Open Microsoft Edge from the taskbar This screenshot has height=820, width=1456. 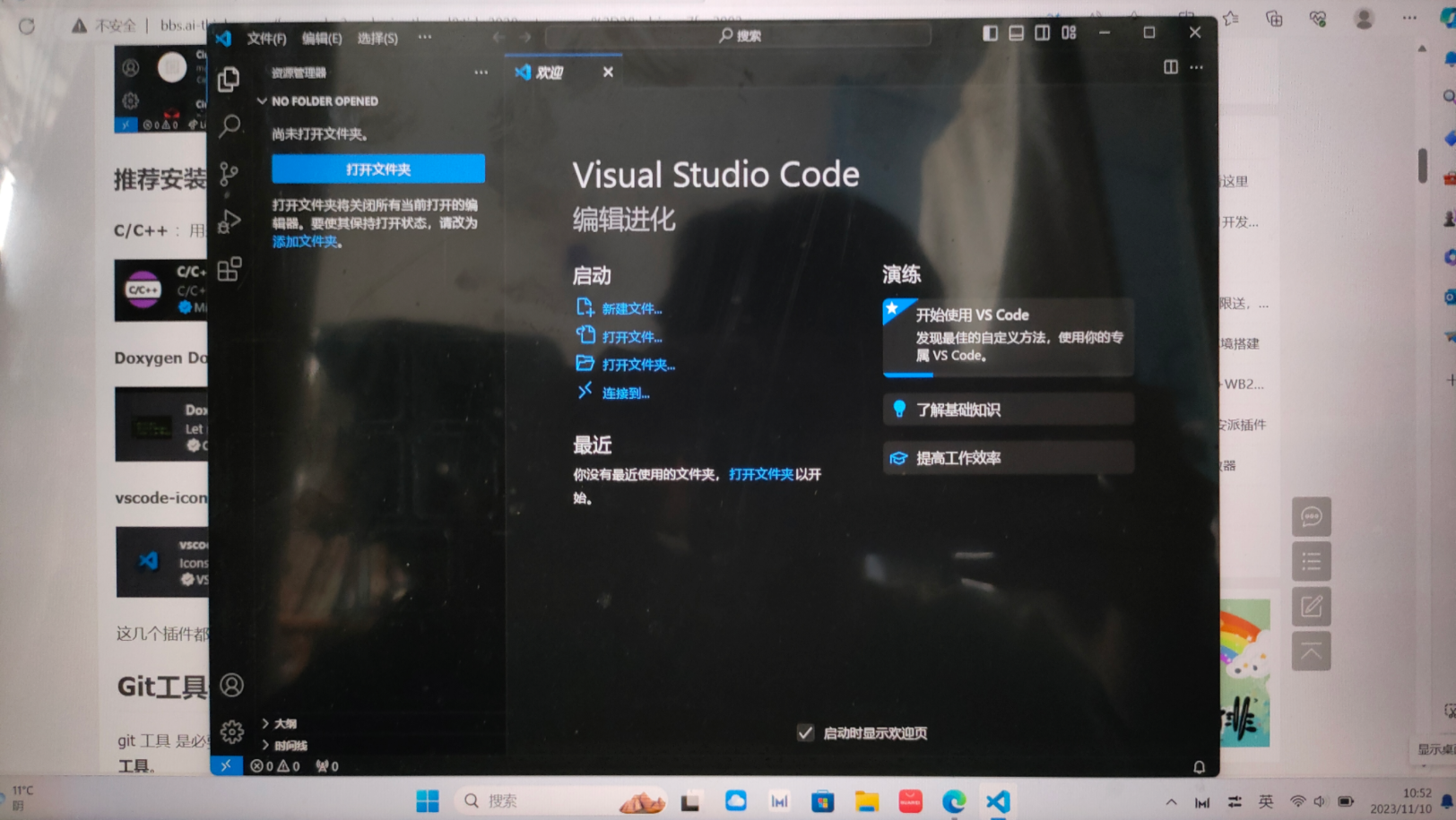click(x=954, y=801)
